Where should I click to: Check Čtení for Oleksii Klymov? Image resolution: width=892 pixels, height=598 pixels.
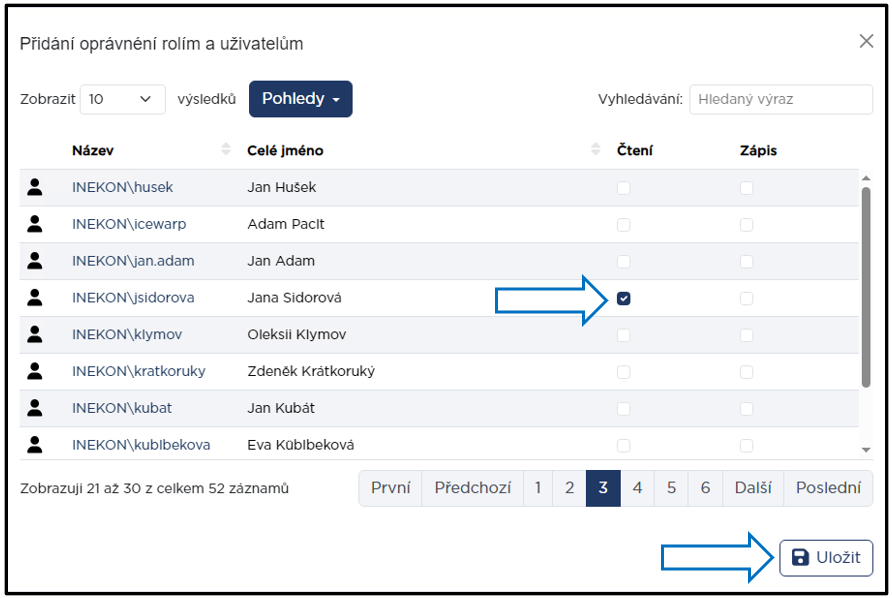623,335
